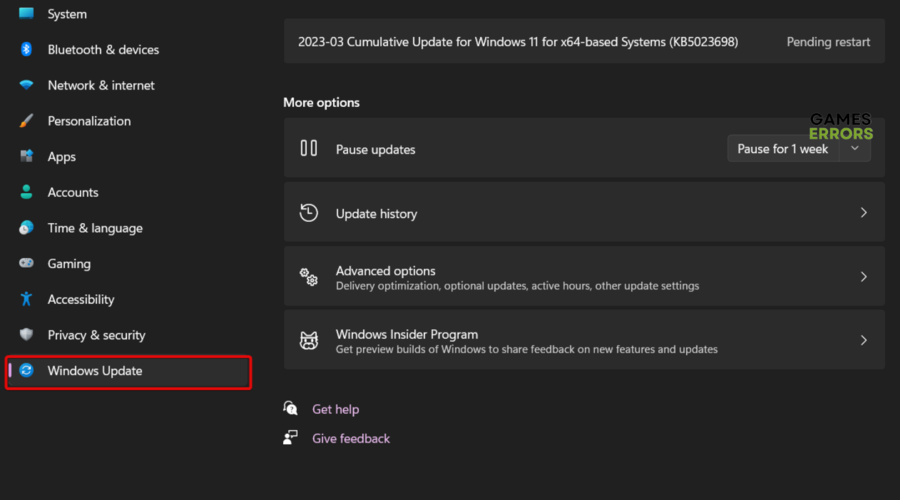This screenshot has width=900, height=500.
Task: Open the Pause for 1 week dropdown arrow
Action: pos(855,149)
